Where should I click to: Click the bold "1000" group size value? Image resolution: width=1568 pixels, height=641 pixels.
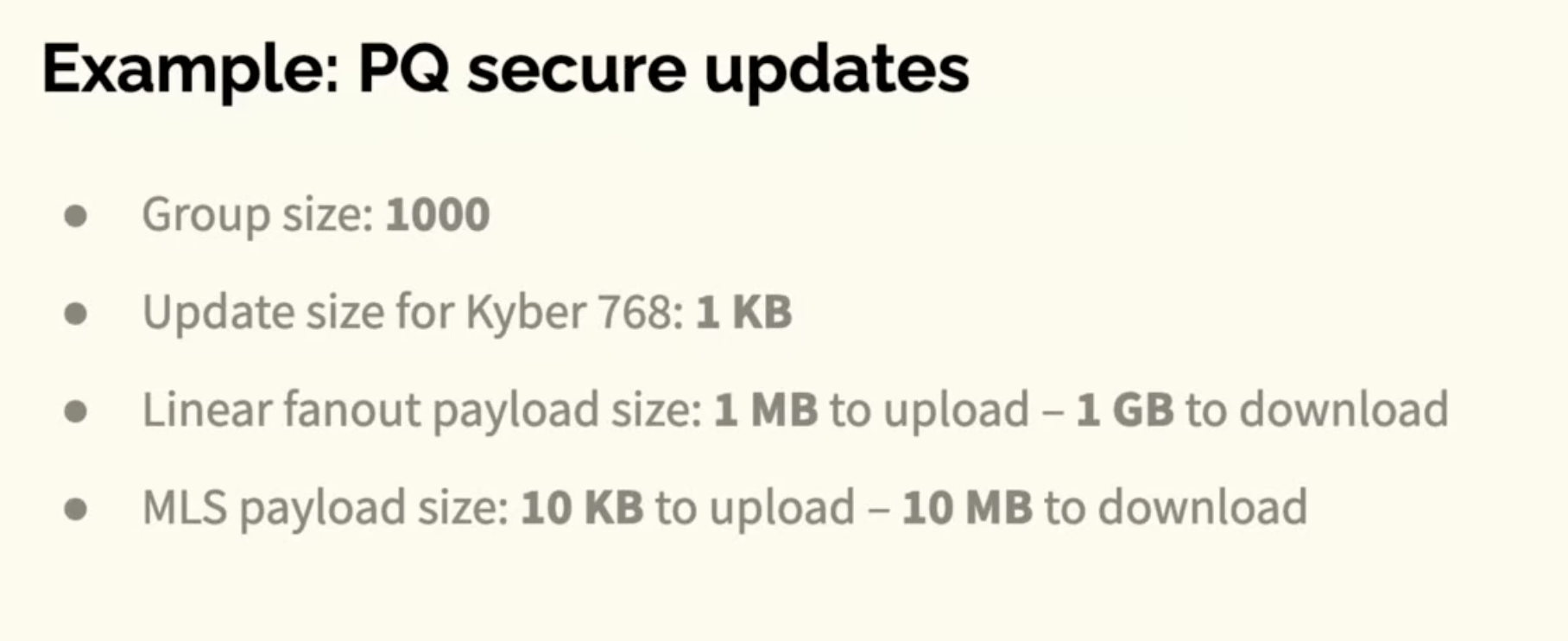[438, 214]
